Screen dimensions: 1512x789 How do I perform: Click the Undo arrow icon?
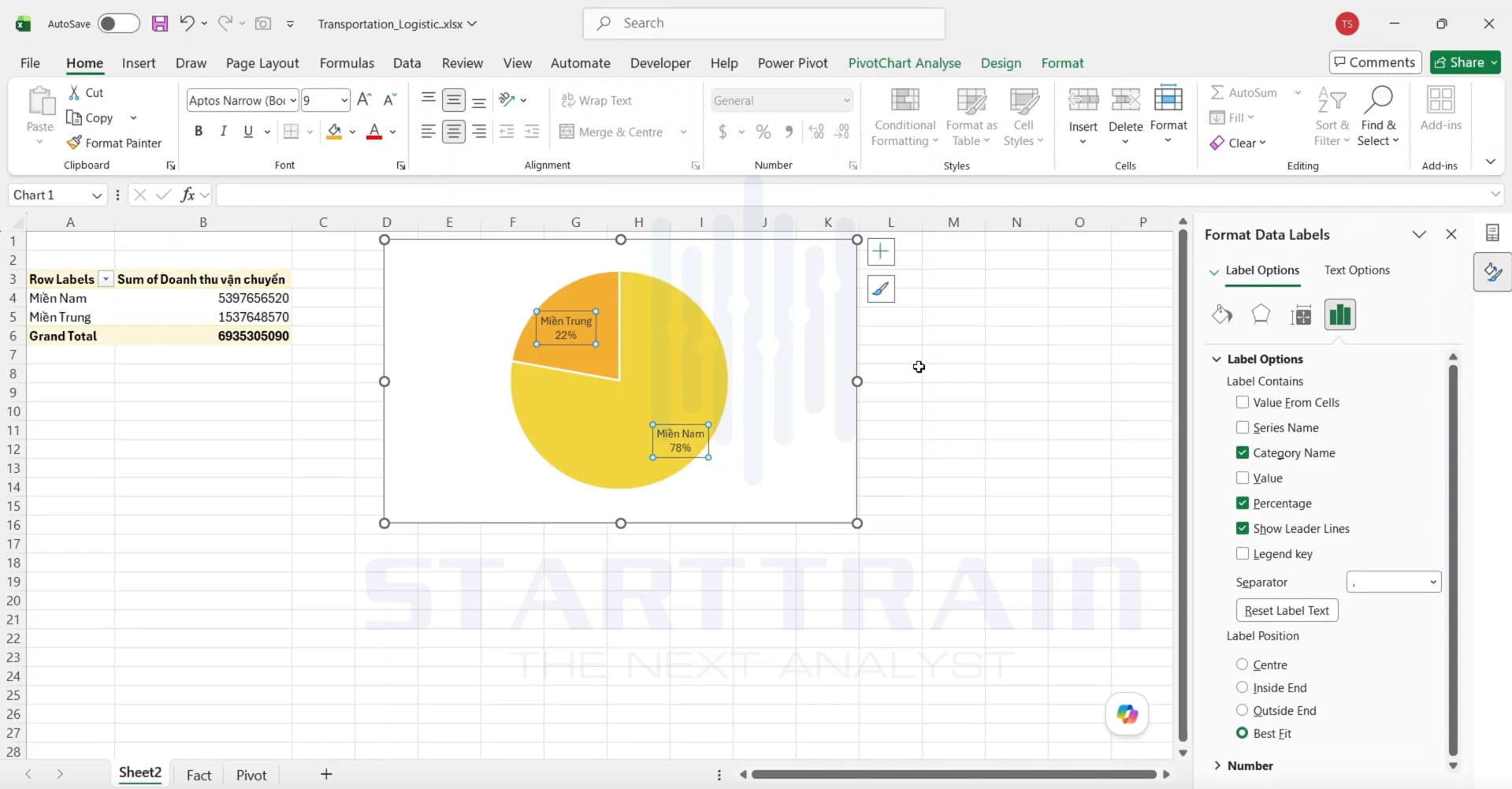186,23
